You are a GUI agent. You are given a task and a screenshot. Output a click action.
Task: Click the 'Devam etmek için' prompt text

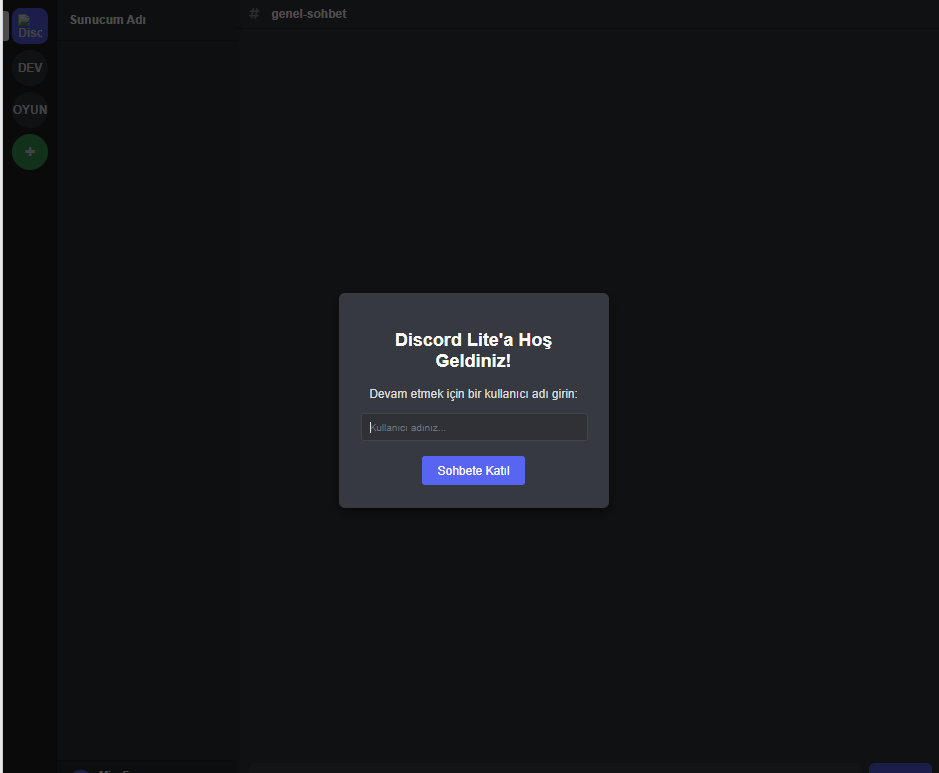pos(473,394)
